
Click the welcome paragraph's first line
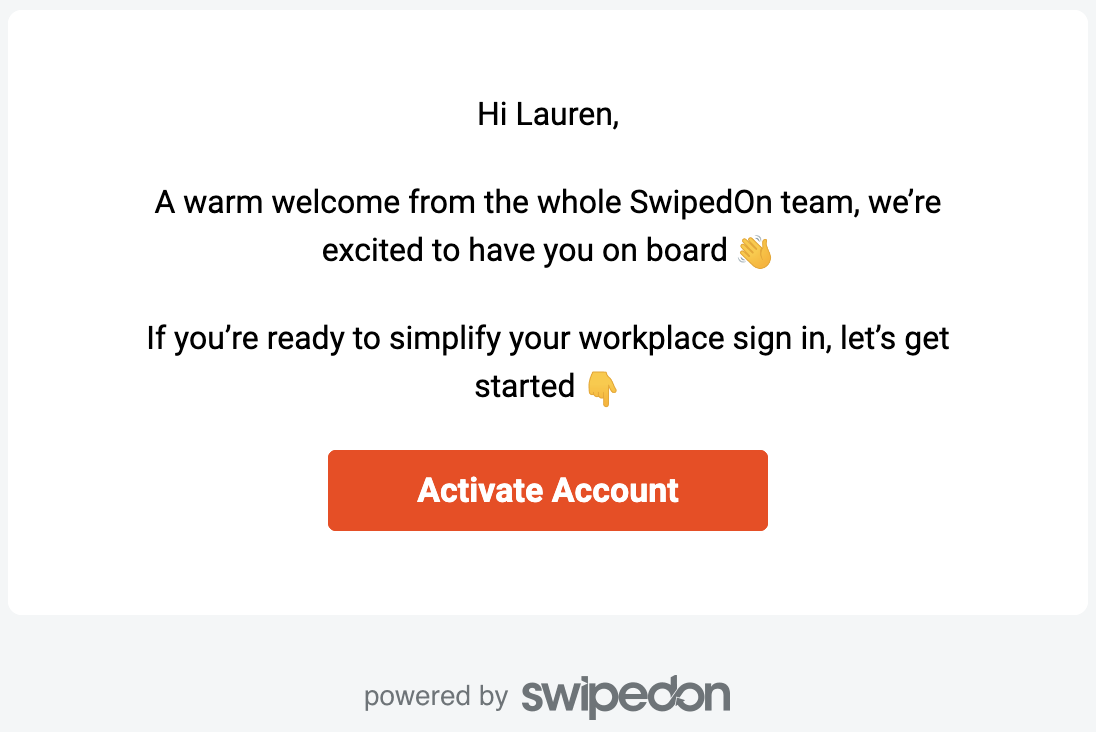(548, 201)
